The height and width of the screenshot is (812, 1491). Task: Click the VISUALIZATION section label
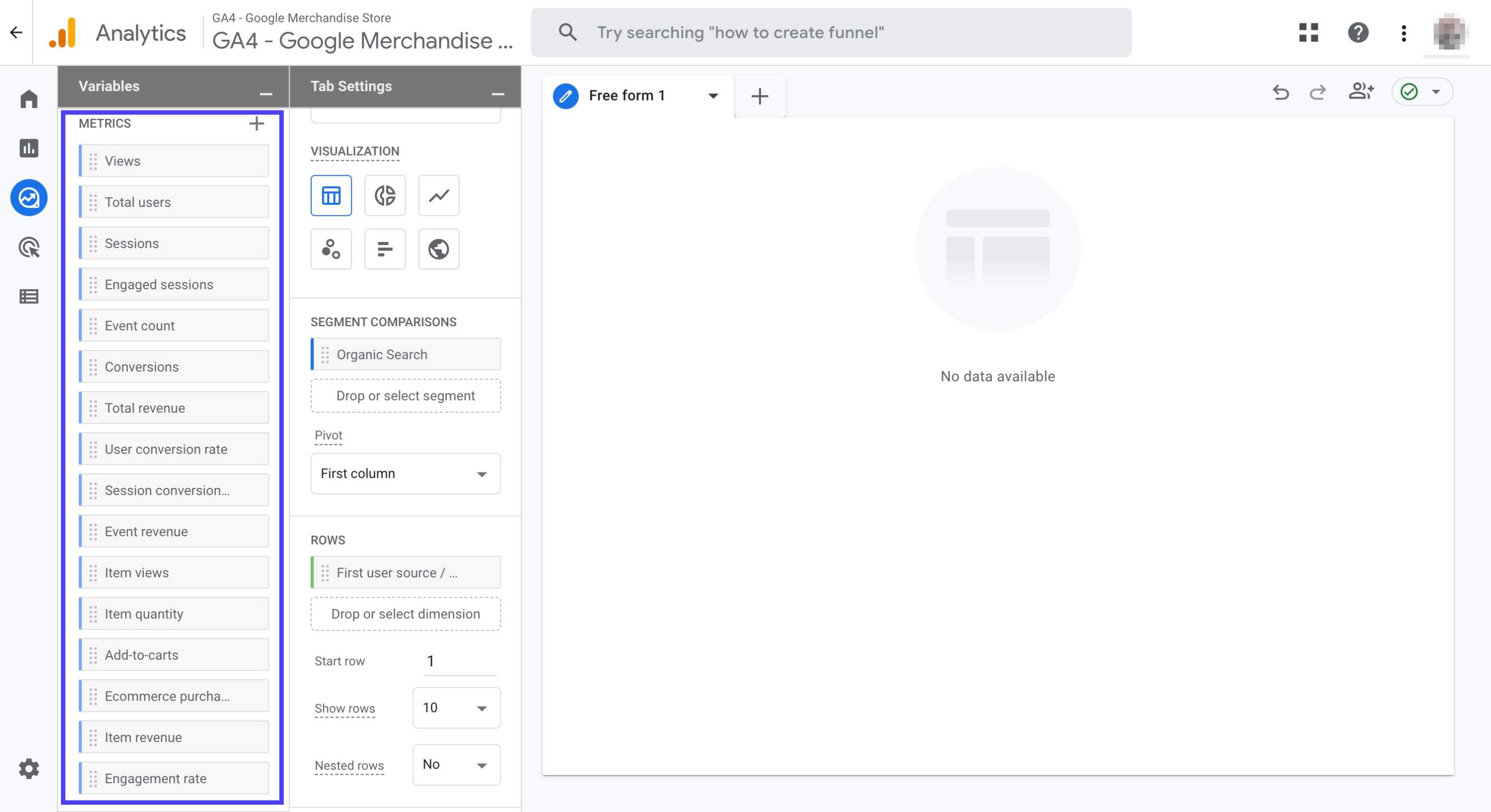355,151
